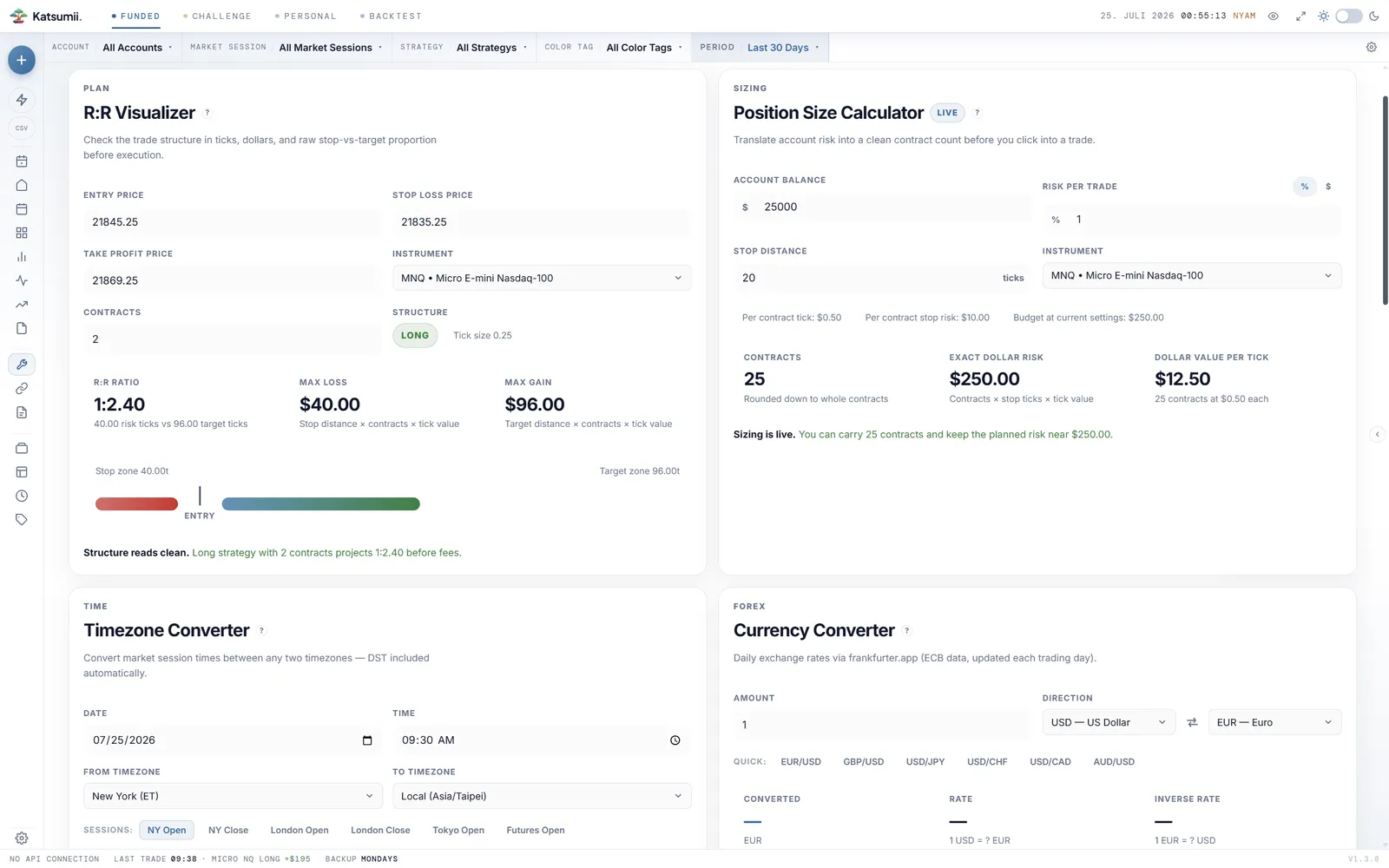
Task: Click the fullscreen expand arrows icon
Action: (x=1300, y=16)
